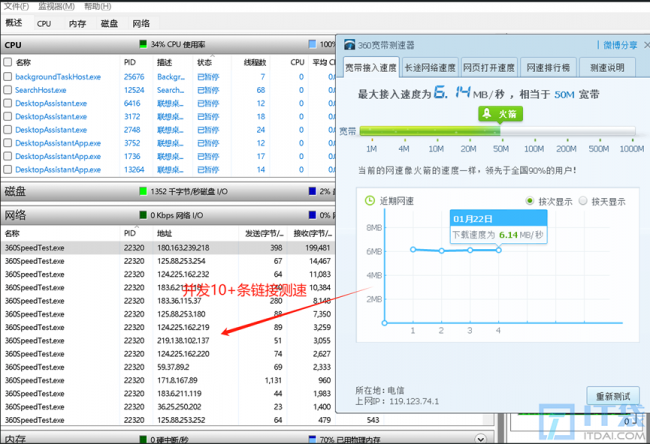Click the green 宽带 speed progress bar
The height and width of the screenshot is (444, 650).
430,131
